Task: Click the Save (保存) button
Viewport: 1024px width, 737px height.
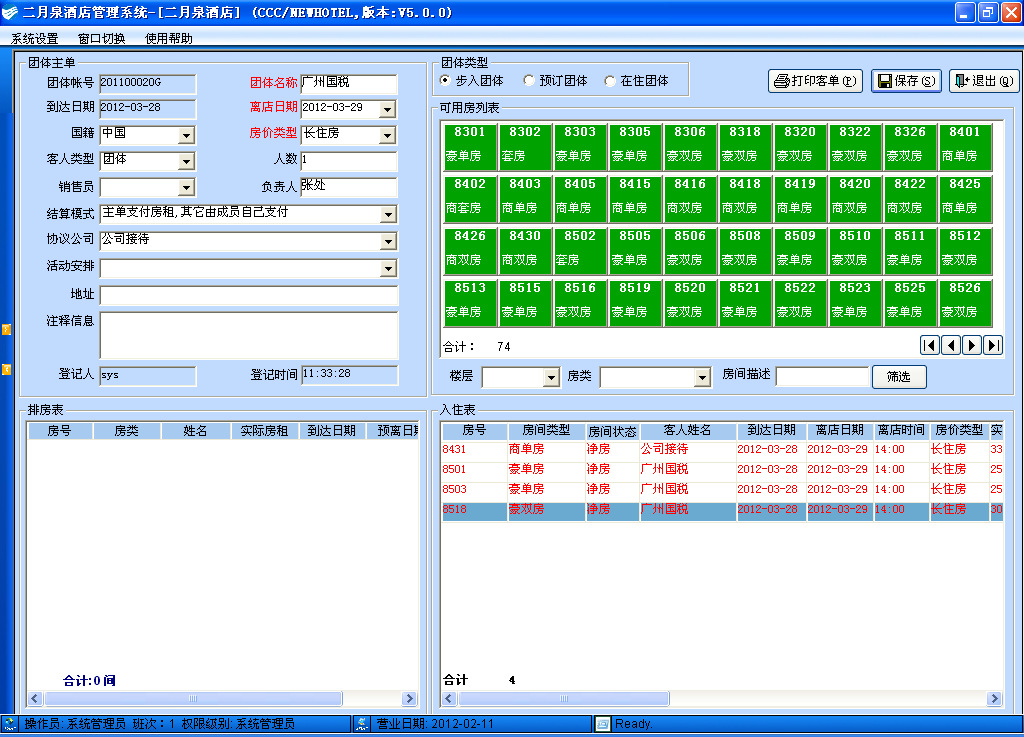Action: (x=906, y=81)
